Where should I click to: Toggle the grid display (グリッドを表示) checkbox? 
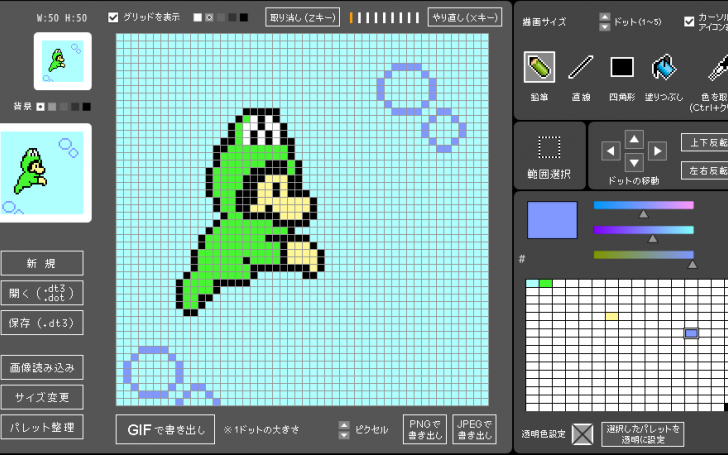(x=113, y=17)
